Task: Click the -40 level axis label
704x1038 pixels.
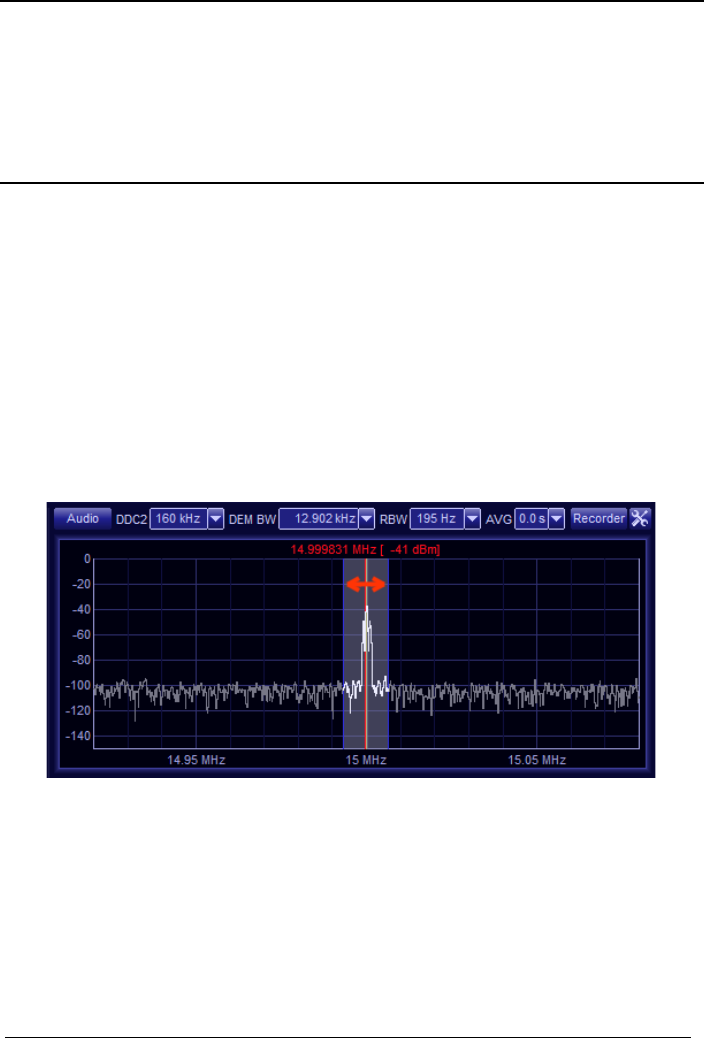Action: 81,609
